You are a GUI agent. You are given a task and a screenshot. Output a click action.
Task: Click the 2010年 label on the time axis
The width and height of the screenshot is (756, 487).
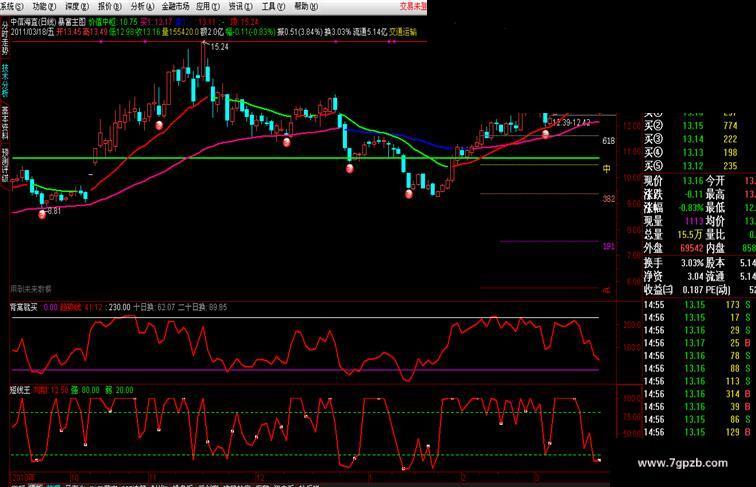24,477
